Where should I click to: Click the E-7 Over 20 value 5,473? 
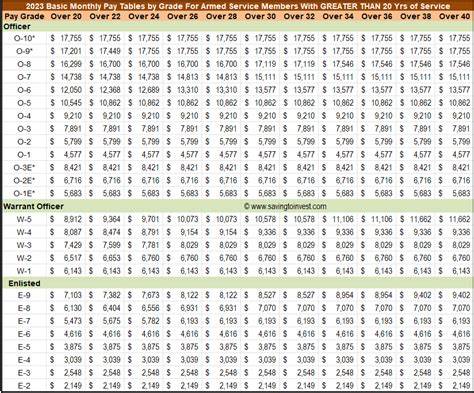(x=73, y=321)
